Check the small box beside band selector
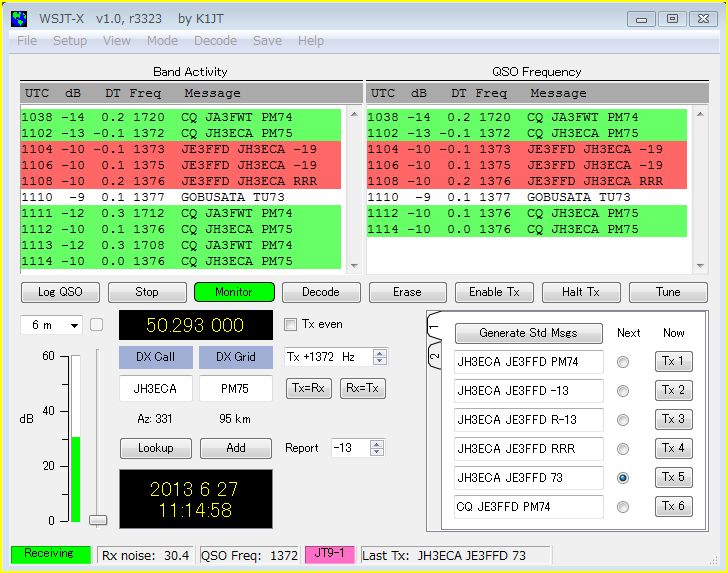 [97, 324]
